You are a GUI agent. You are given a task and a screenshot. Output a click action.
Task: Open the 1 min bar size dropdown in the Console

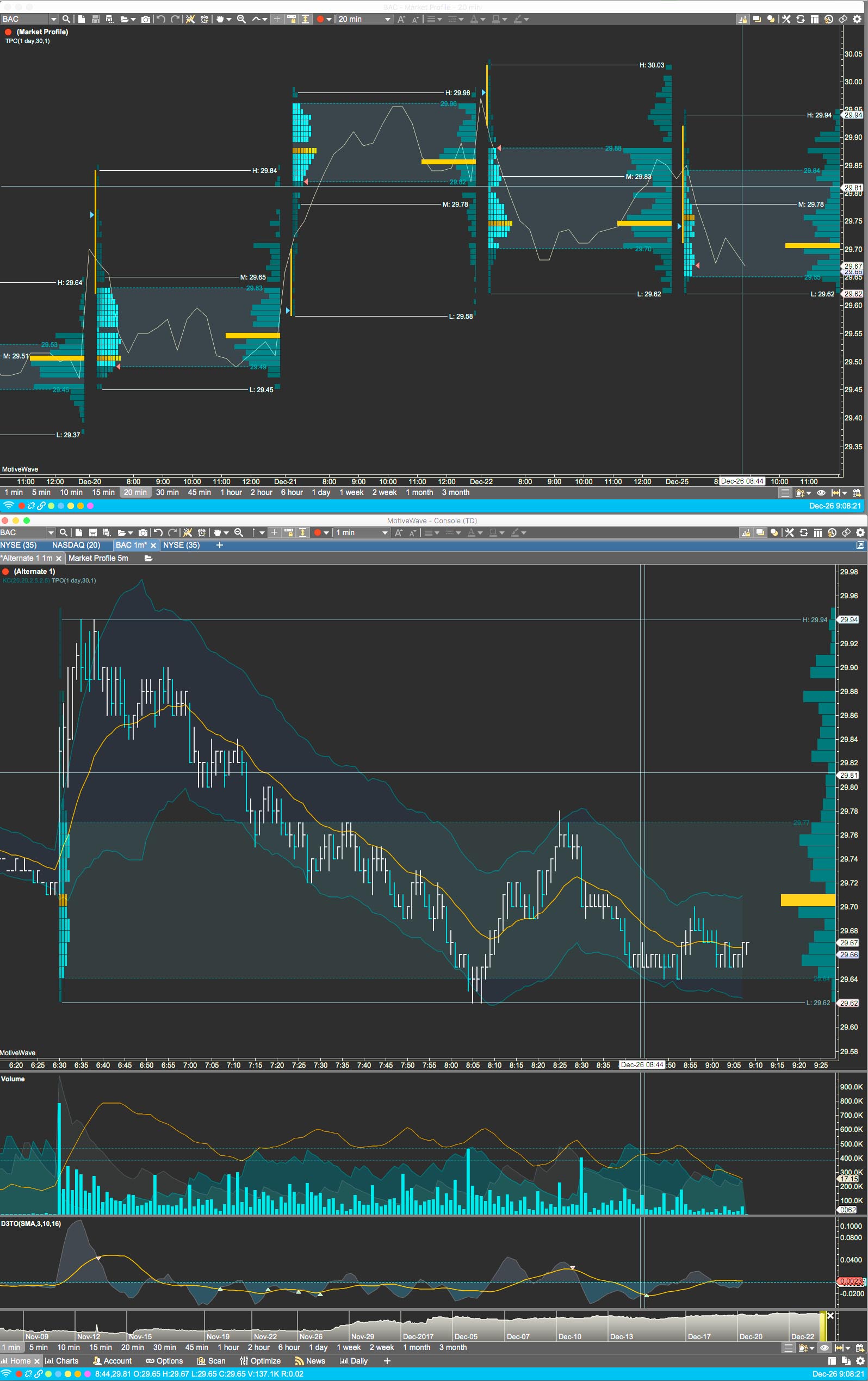[x=385, y=532]
